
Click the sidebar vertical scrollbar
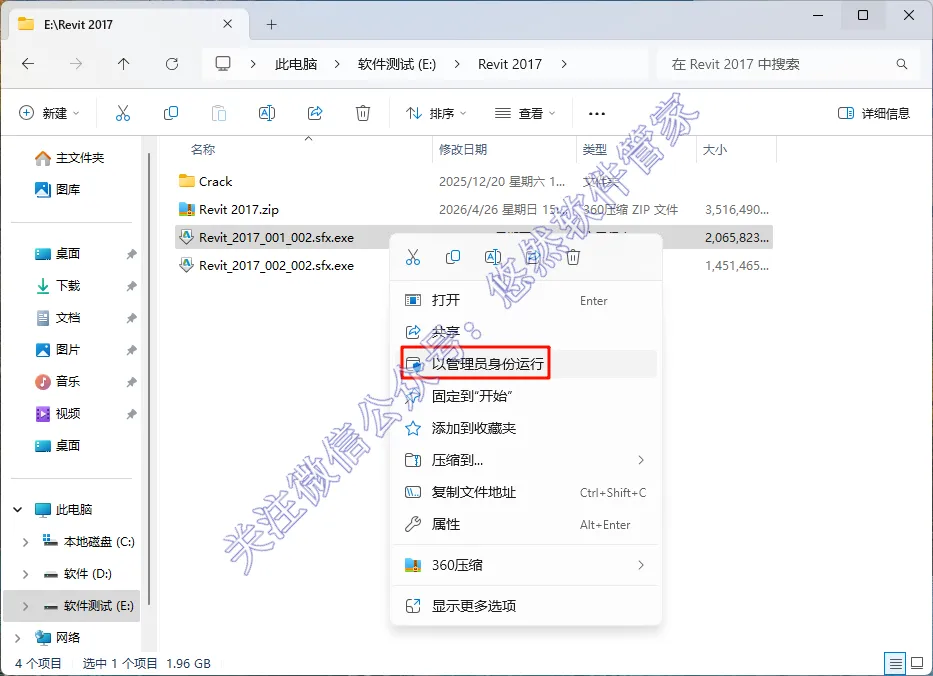click(x=149, y=380)
